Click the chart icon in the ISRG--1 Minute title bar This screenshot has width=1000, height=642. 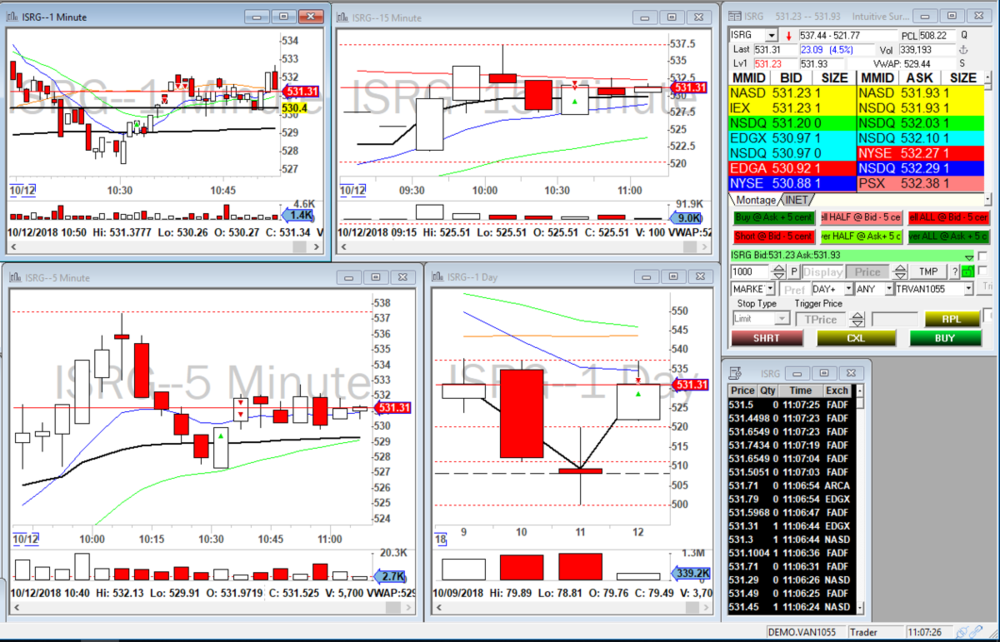point(14,17)
